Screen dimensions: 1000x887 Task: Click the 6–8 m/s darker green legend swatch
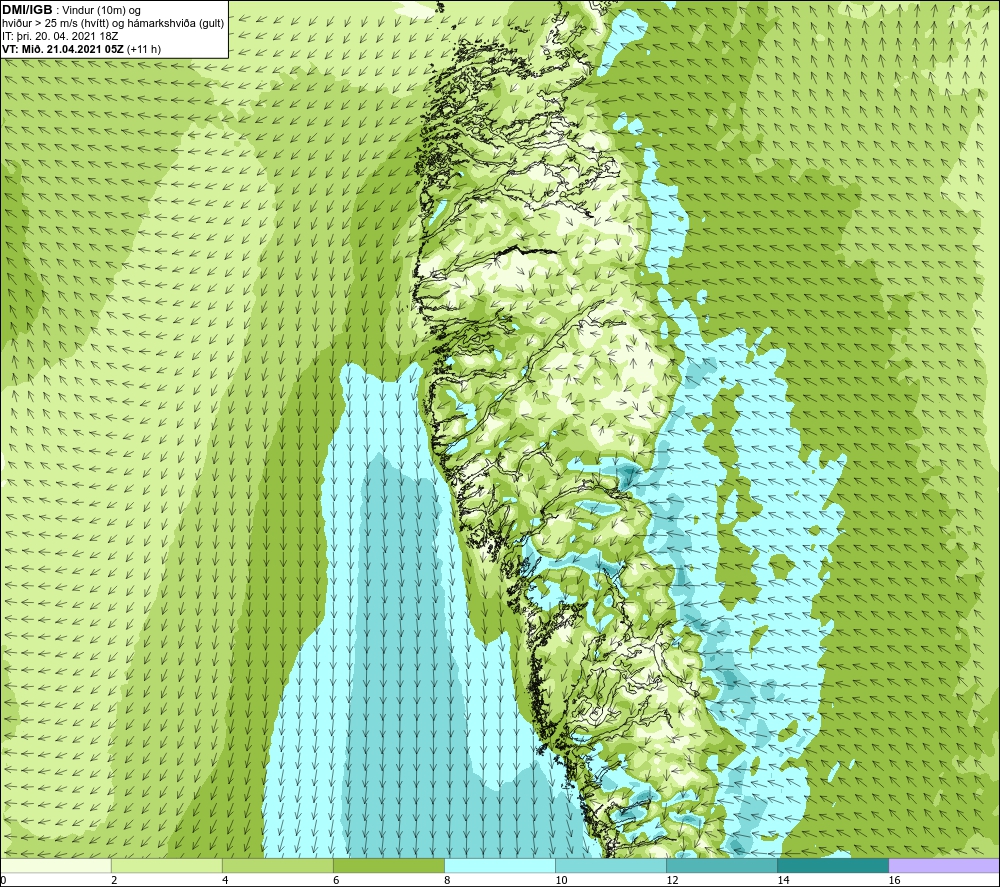pyautogui.click(x=388, y=865)
